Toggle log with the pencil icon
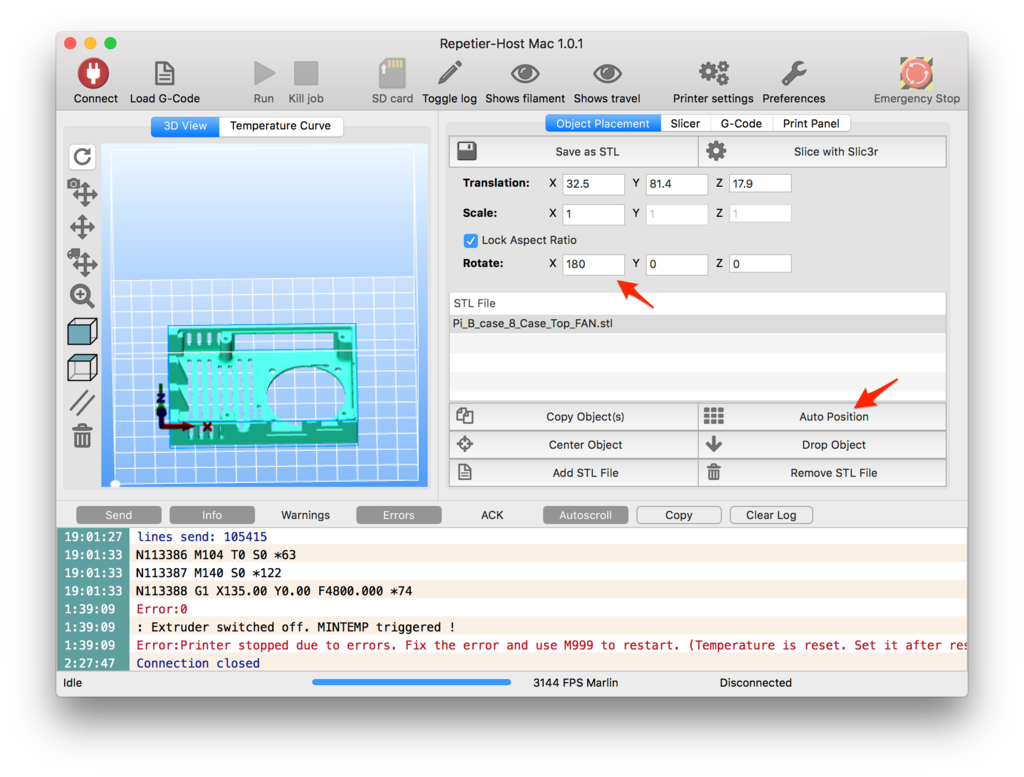1024x777 pixels. (449, 73)
